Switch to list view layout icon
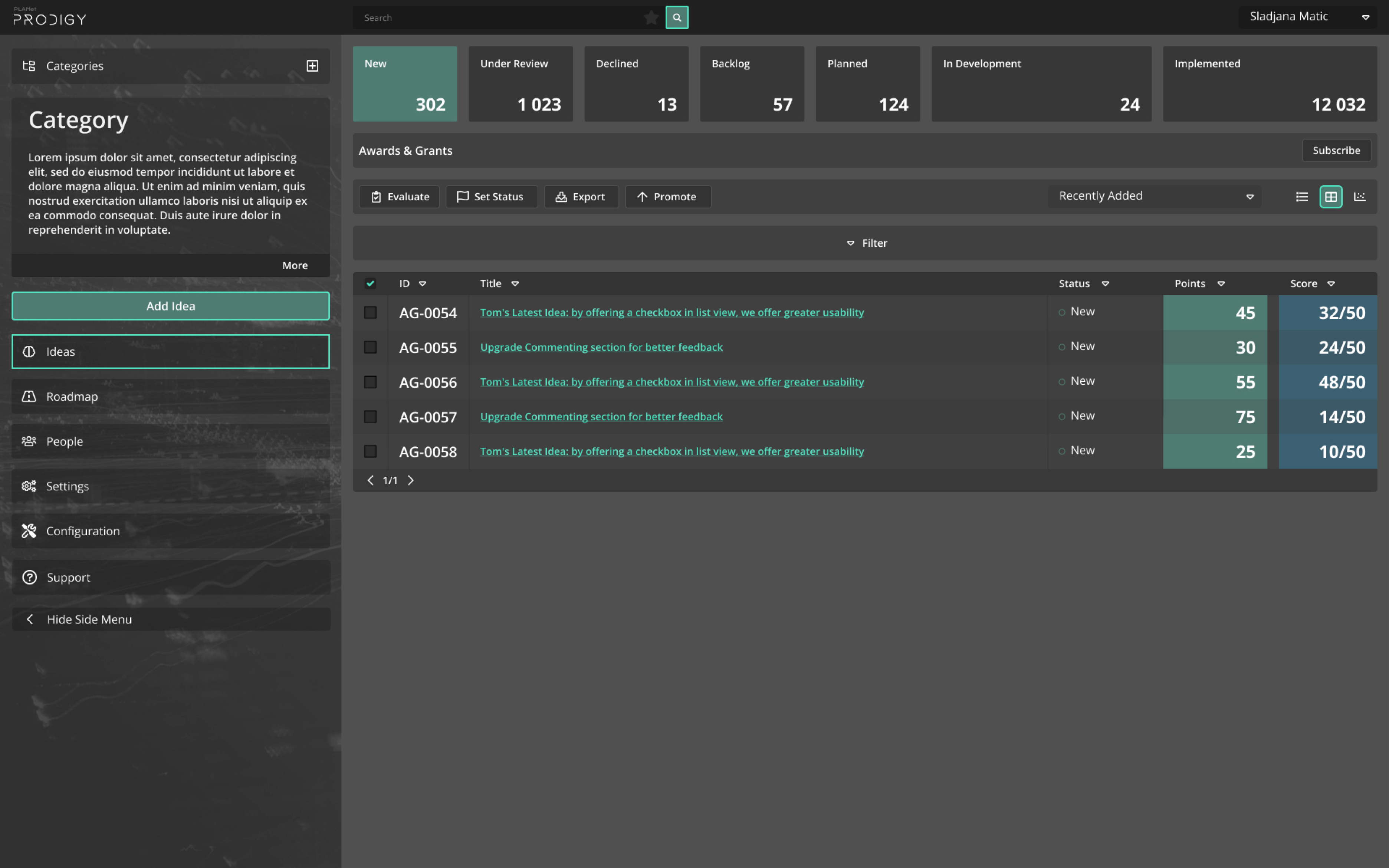Image resolution: width=1389 pixels, height=868 pixels. [x=1302, y=196]
